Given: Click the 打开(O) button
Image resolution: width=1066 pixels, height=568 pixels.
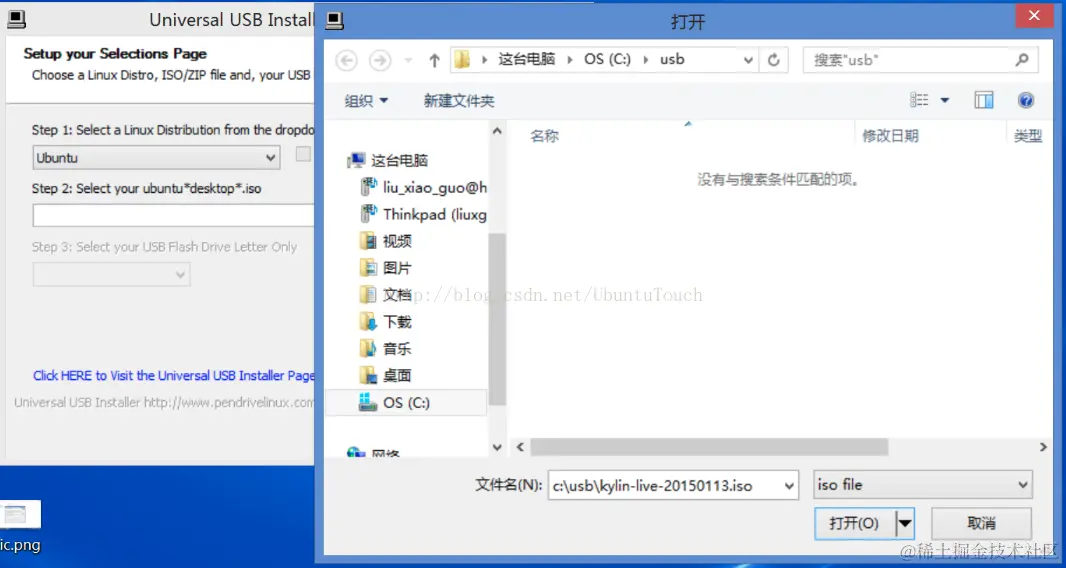Looking at the screenshot, I should (854, 523).
